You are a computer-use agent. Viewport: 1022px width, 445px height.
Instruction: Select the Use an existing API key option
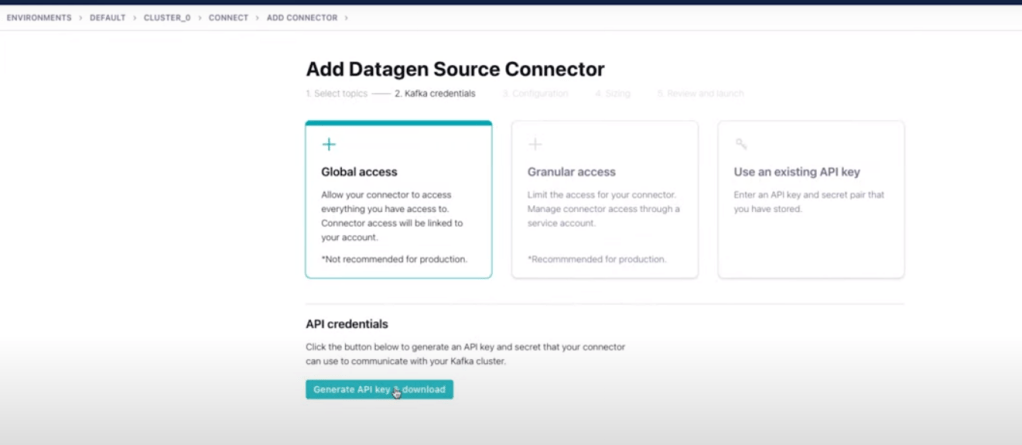pyautogui.click(x=810, y=200)
